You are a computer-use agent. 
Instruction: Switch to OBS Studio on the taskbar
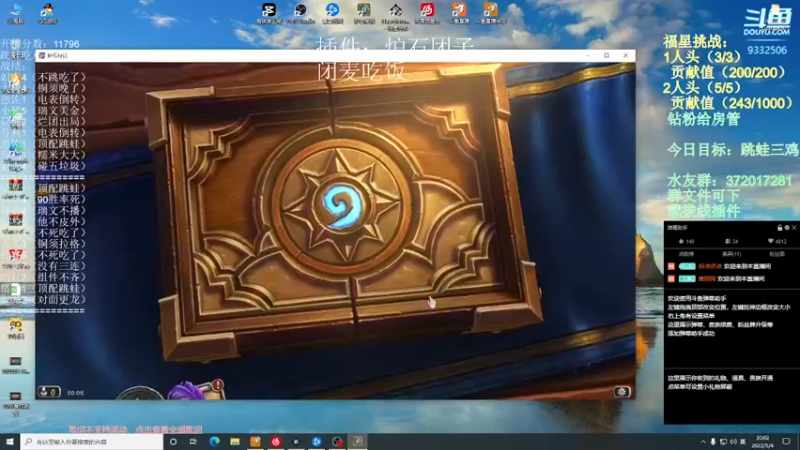tap(296, 441)
